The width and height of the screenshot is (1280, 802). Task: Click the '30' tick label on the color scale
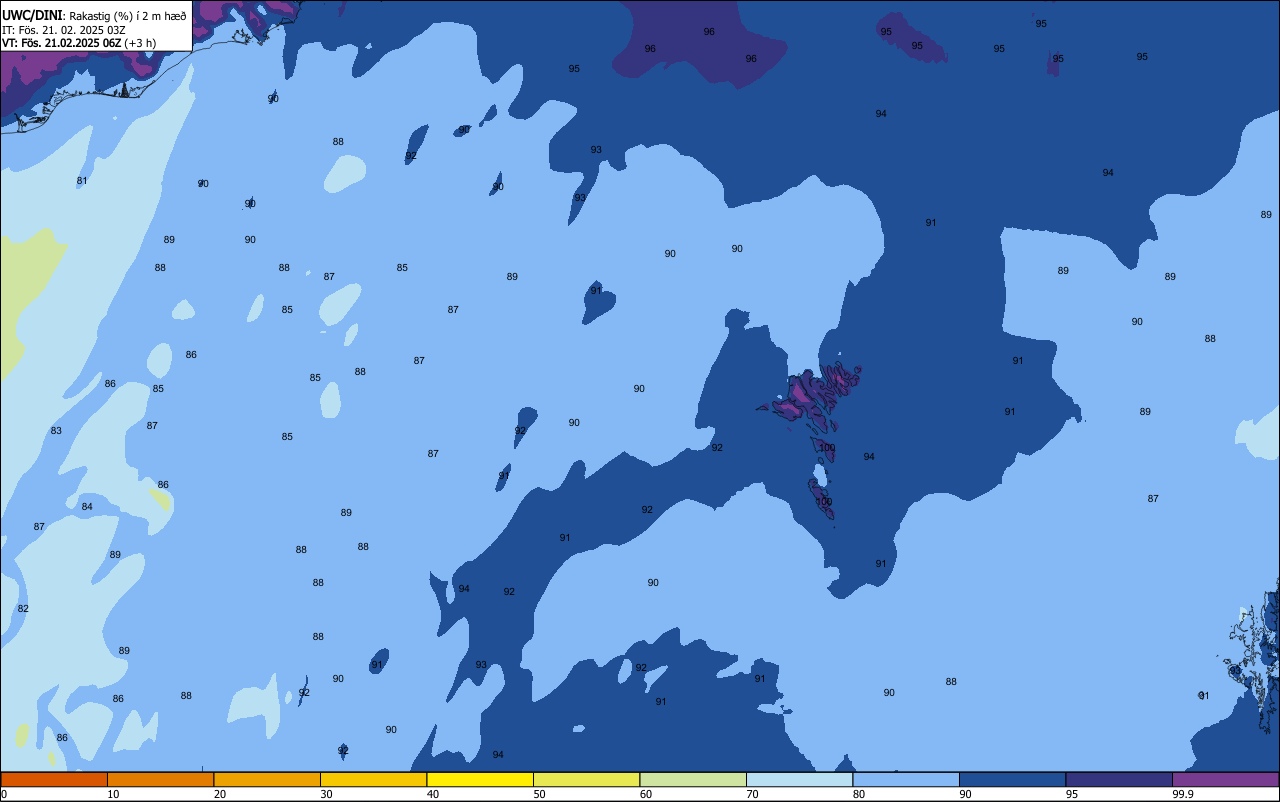326,794
